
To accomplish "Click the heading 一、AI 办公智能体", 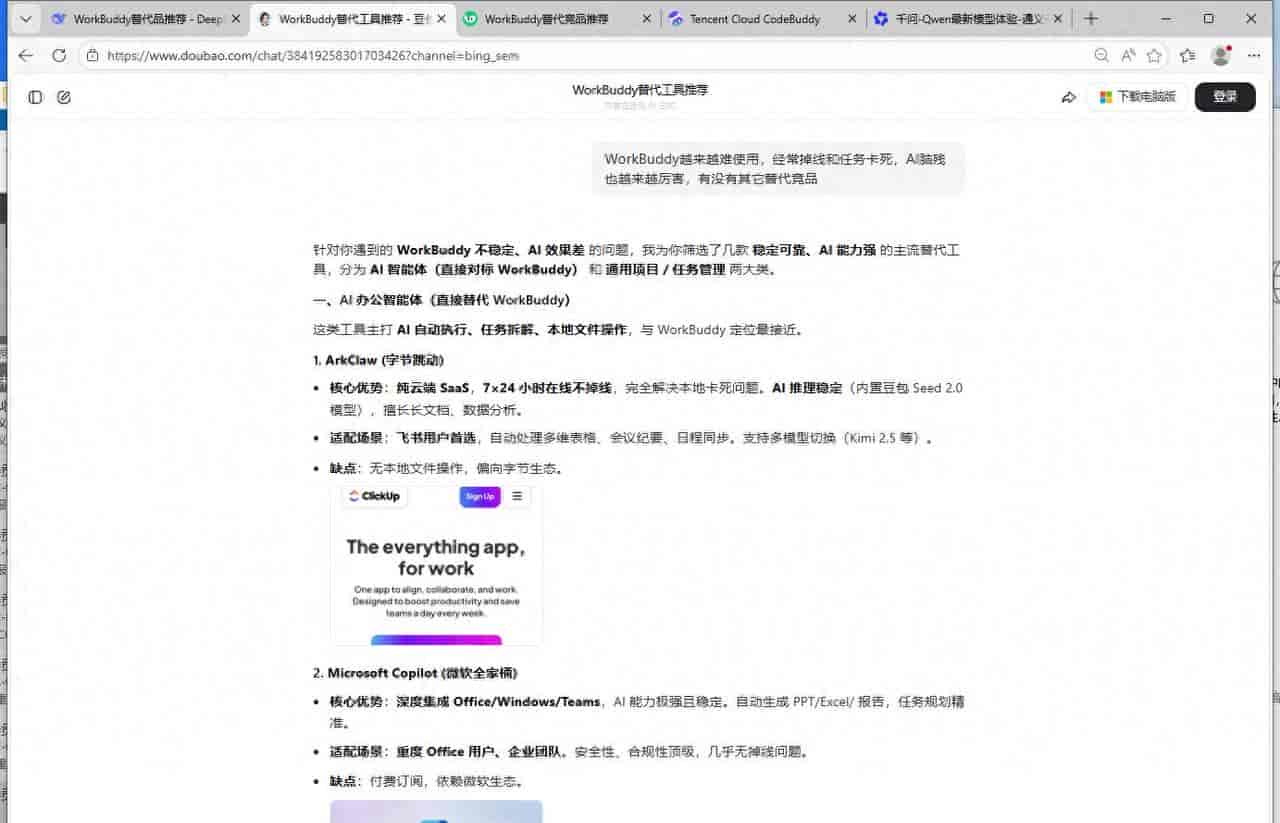I will 441,300.
